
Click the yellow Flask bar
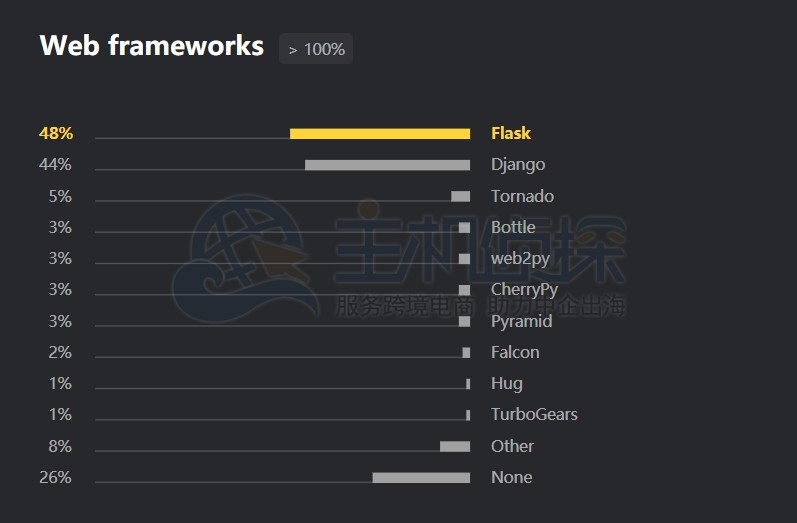pos(380,133)
